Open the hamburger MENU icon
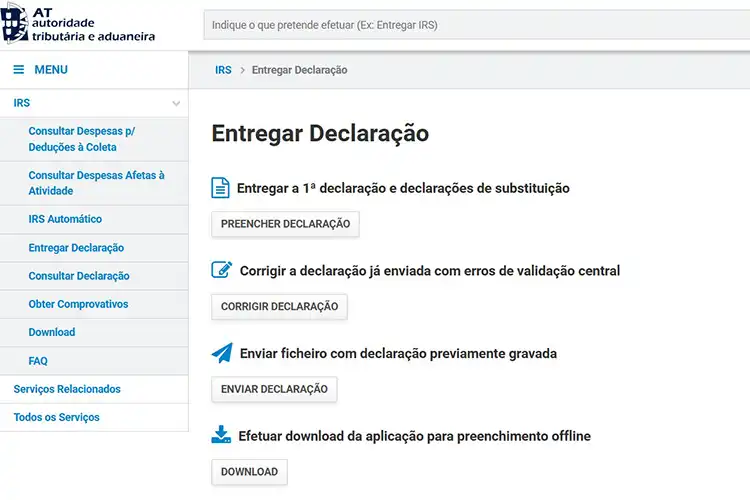The image size is (750, 500). pyautogui.click(x=19, y=70)
